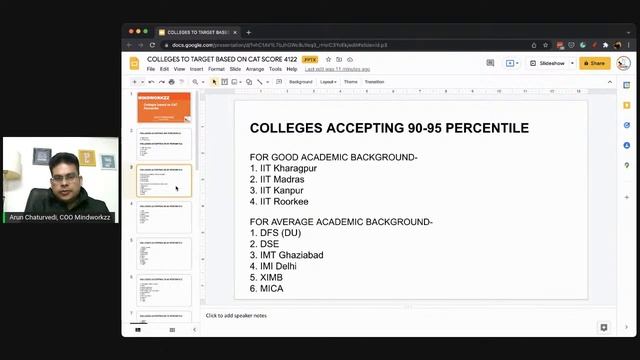Open the Help menu
Image resolution: width=640 pixels, height=360 pixels.
(x=291, y=69)
